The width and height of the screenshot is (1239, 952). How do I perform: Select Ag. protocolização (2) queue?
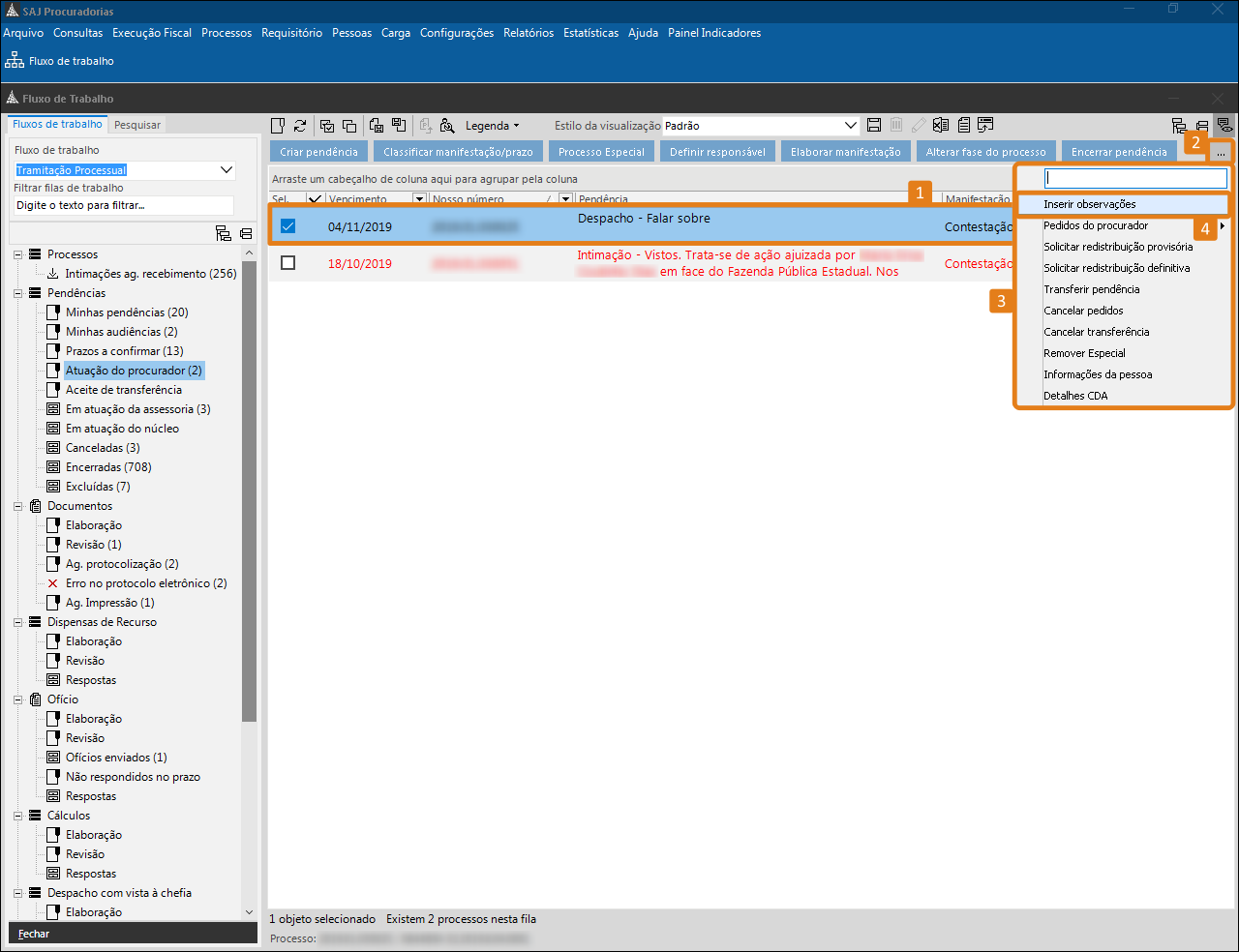tap(122, 564)
